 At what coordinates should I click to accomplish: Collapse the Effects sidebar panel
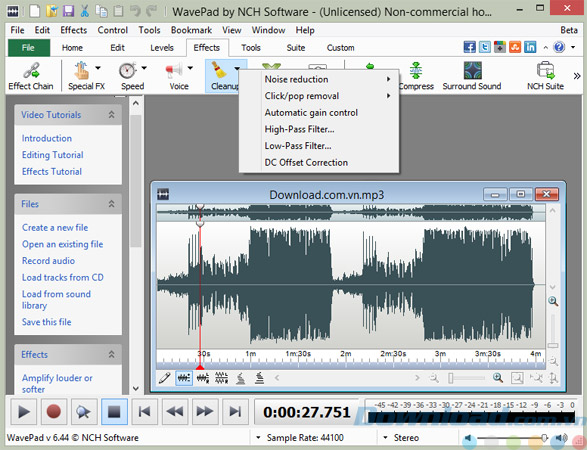(112, 354)
